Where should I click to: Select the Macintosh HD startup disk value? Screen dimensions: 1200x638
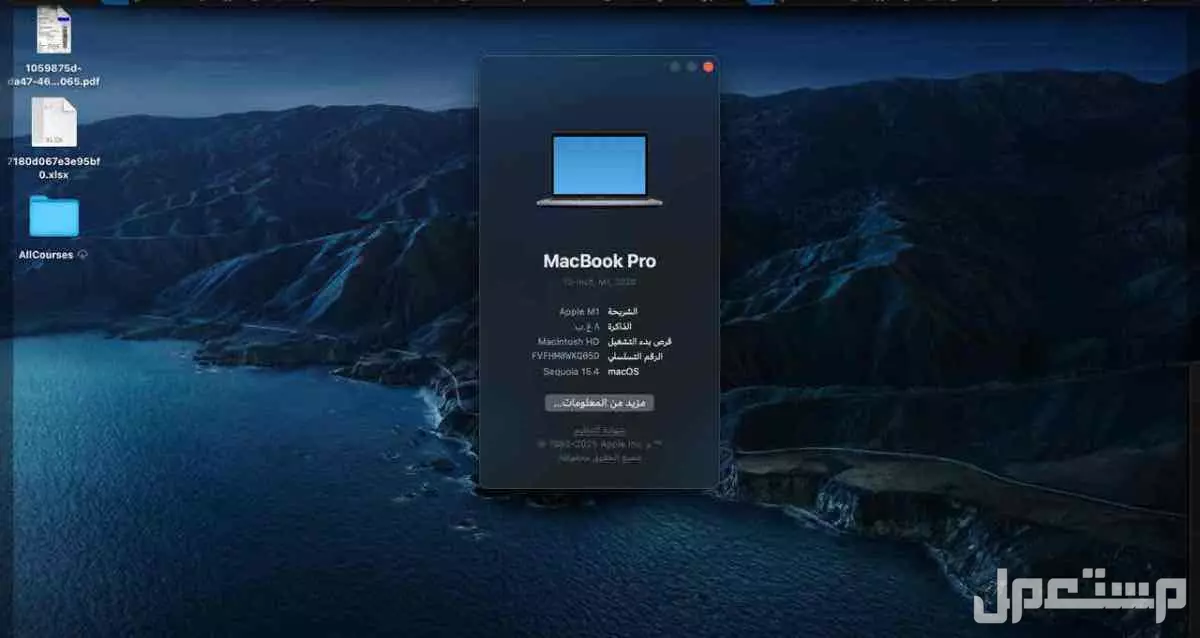[x=568, y=341]
